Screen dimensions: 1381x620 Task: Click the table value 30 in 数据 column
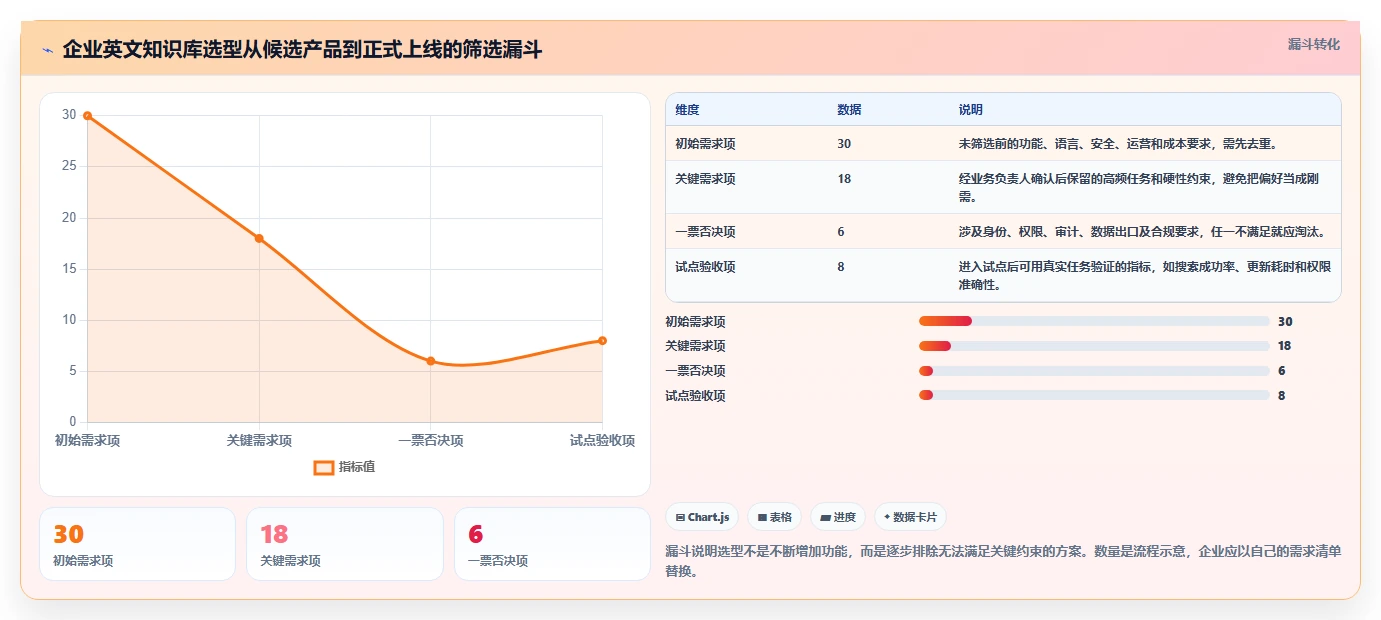pyautogui.click(x=844, y=144)
